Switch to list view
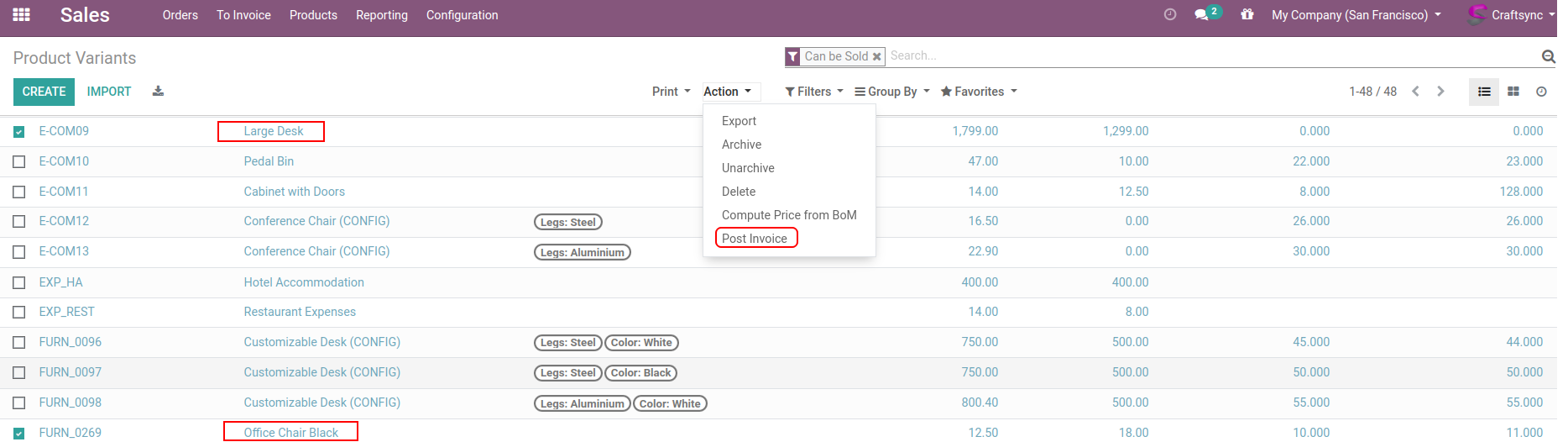 coord(1484,92)
